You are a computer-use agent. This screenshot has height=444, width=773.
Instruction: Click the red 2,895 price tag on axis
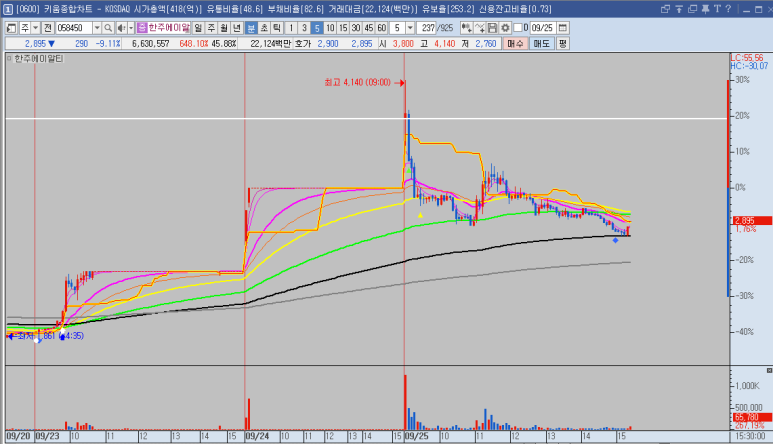(x=752, y=221)
